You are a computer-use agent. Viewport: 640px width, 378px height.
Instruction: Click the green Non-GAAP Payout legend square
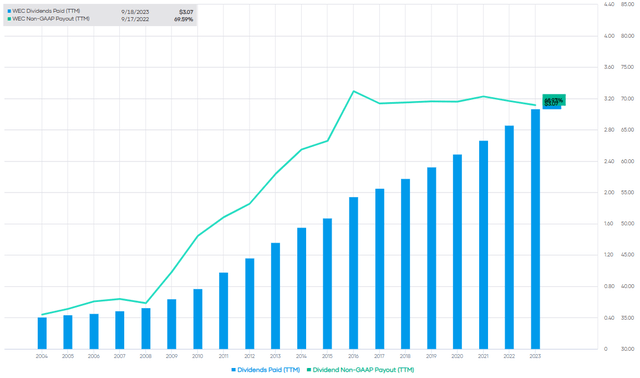(309, 370)
